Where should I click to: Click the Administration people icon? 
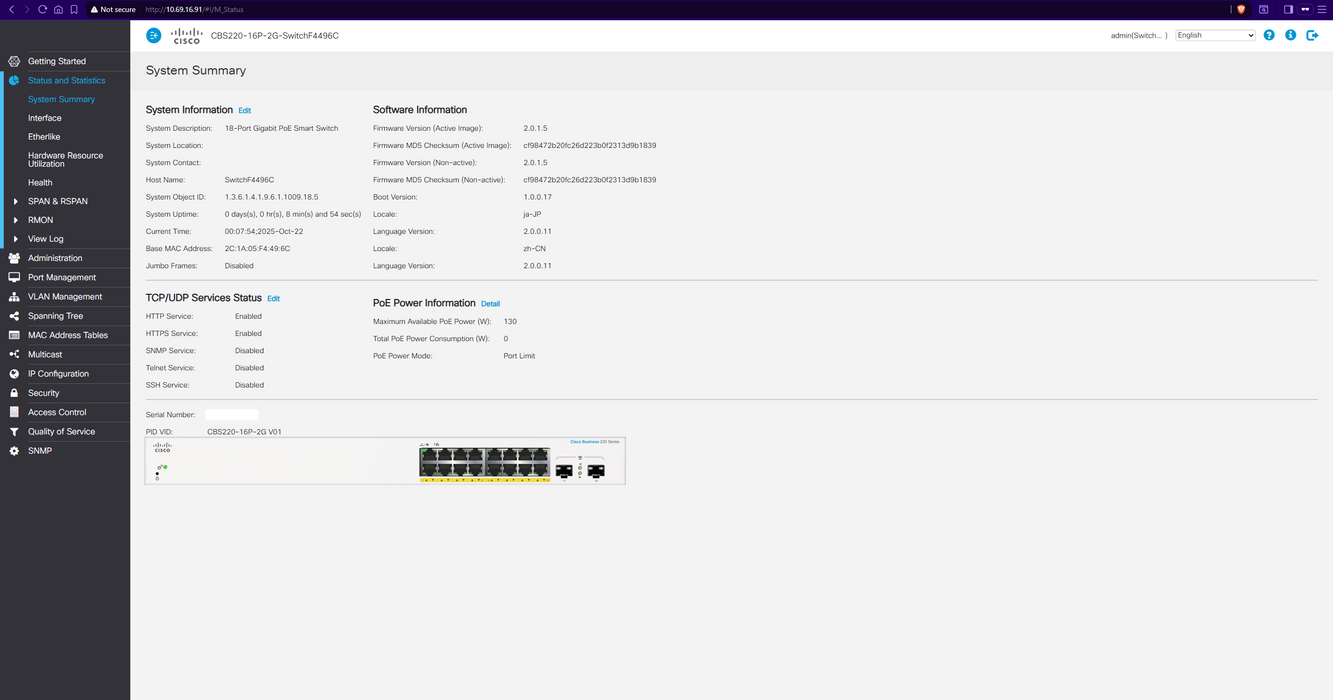(x=14, y=258)
